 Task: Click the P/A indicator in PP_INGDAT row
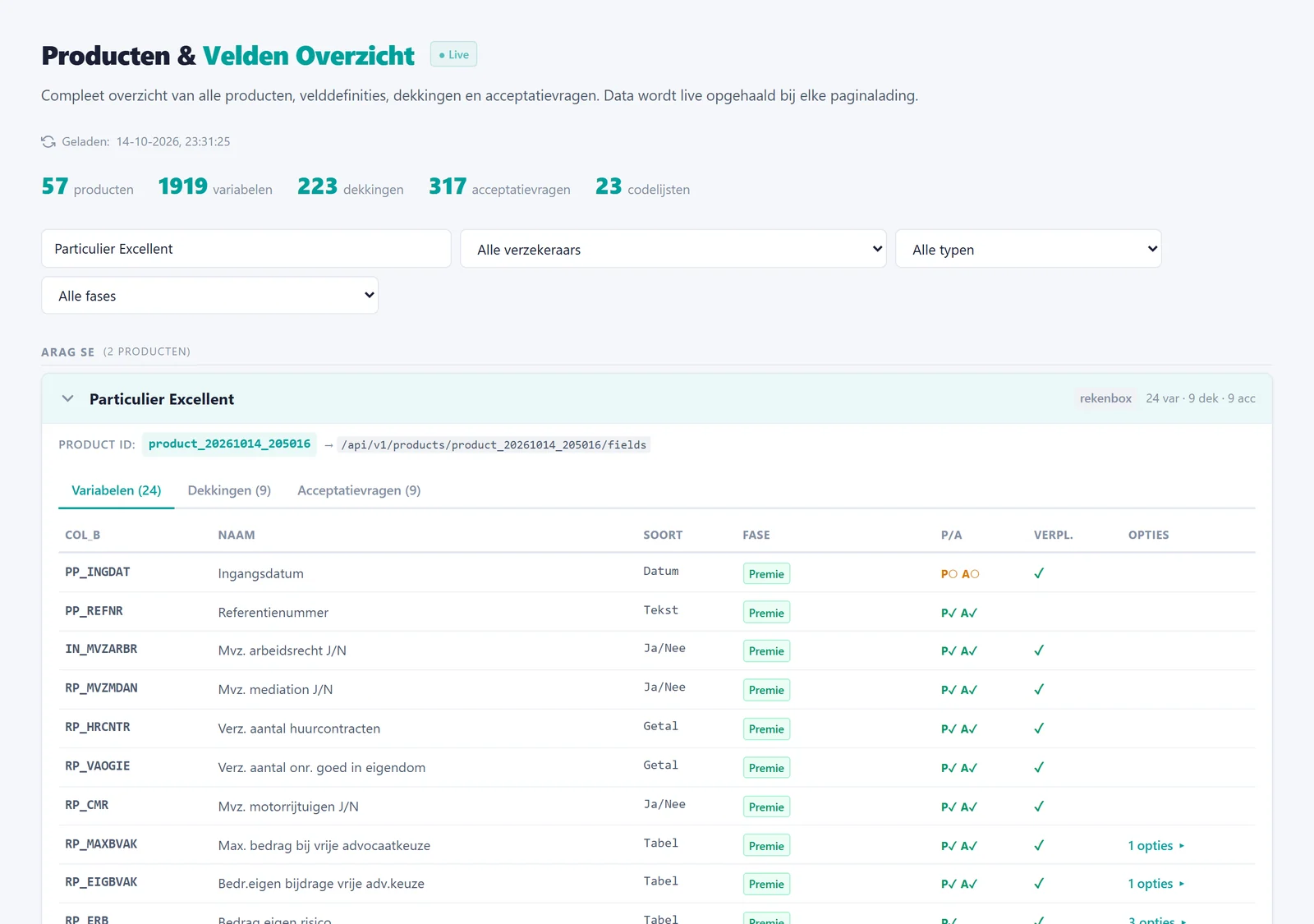pos(960,574)
